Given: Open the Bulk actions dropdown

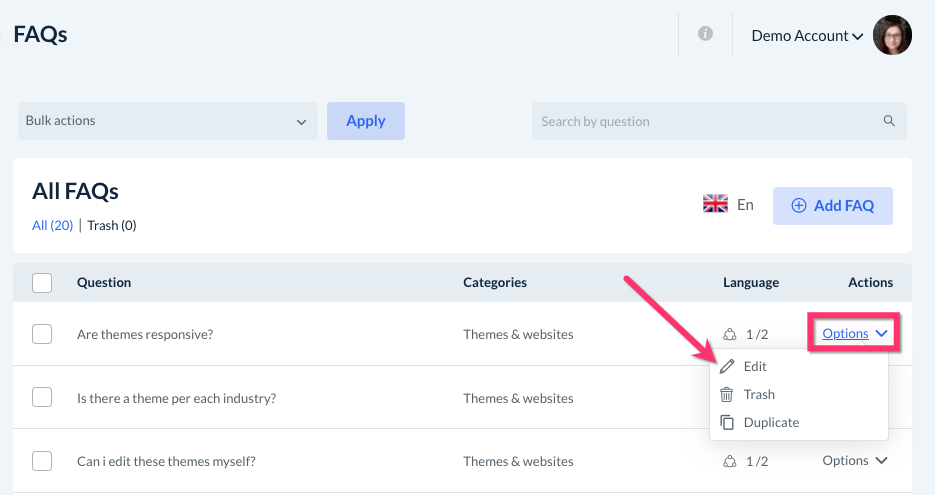Looking at the screenshot, I should (x=167, y=121).
